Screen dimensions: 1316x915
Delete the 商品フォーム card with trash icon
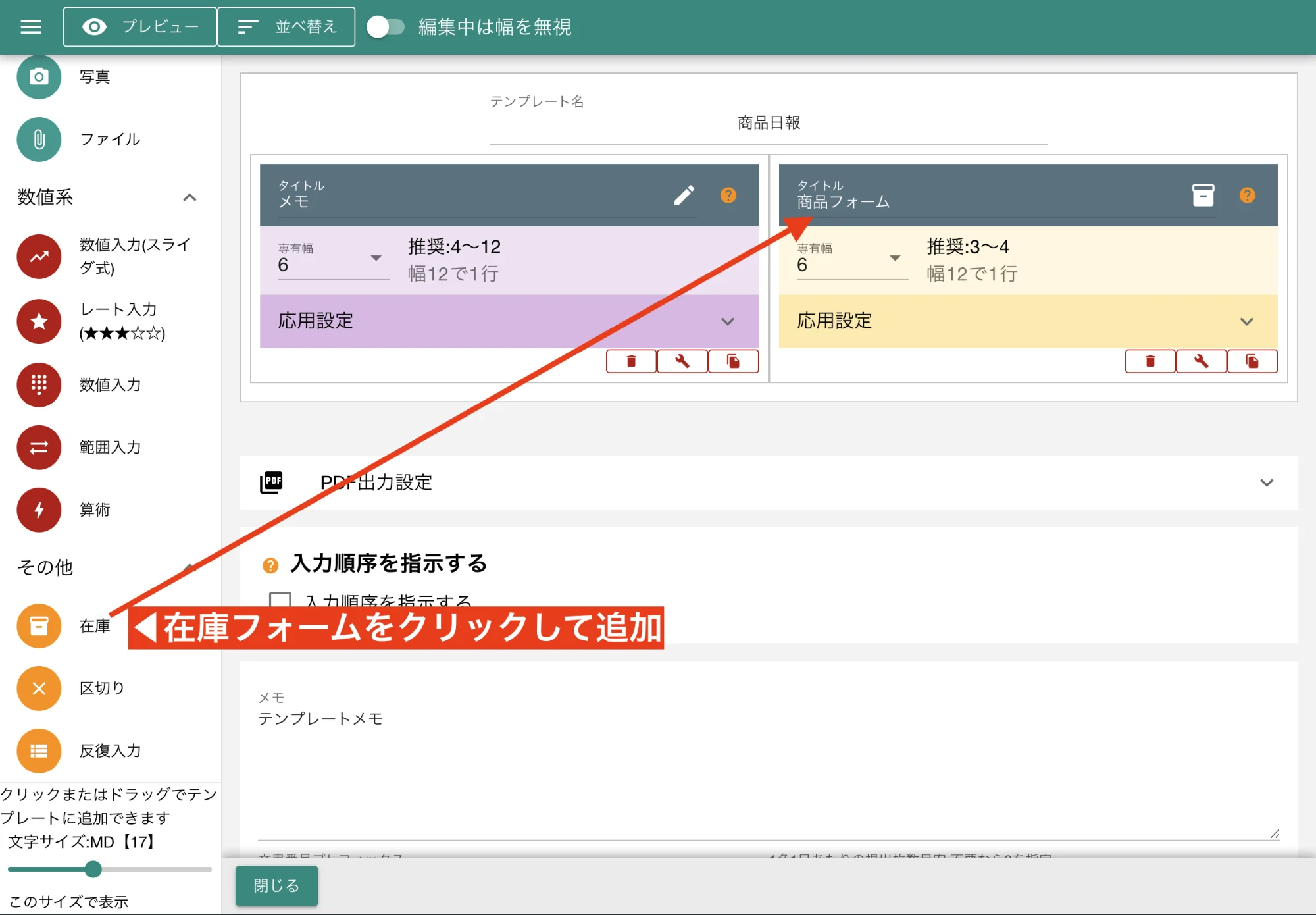tap(1150, 361)
